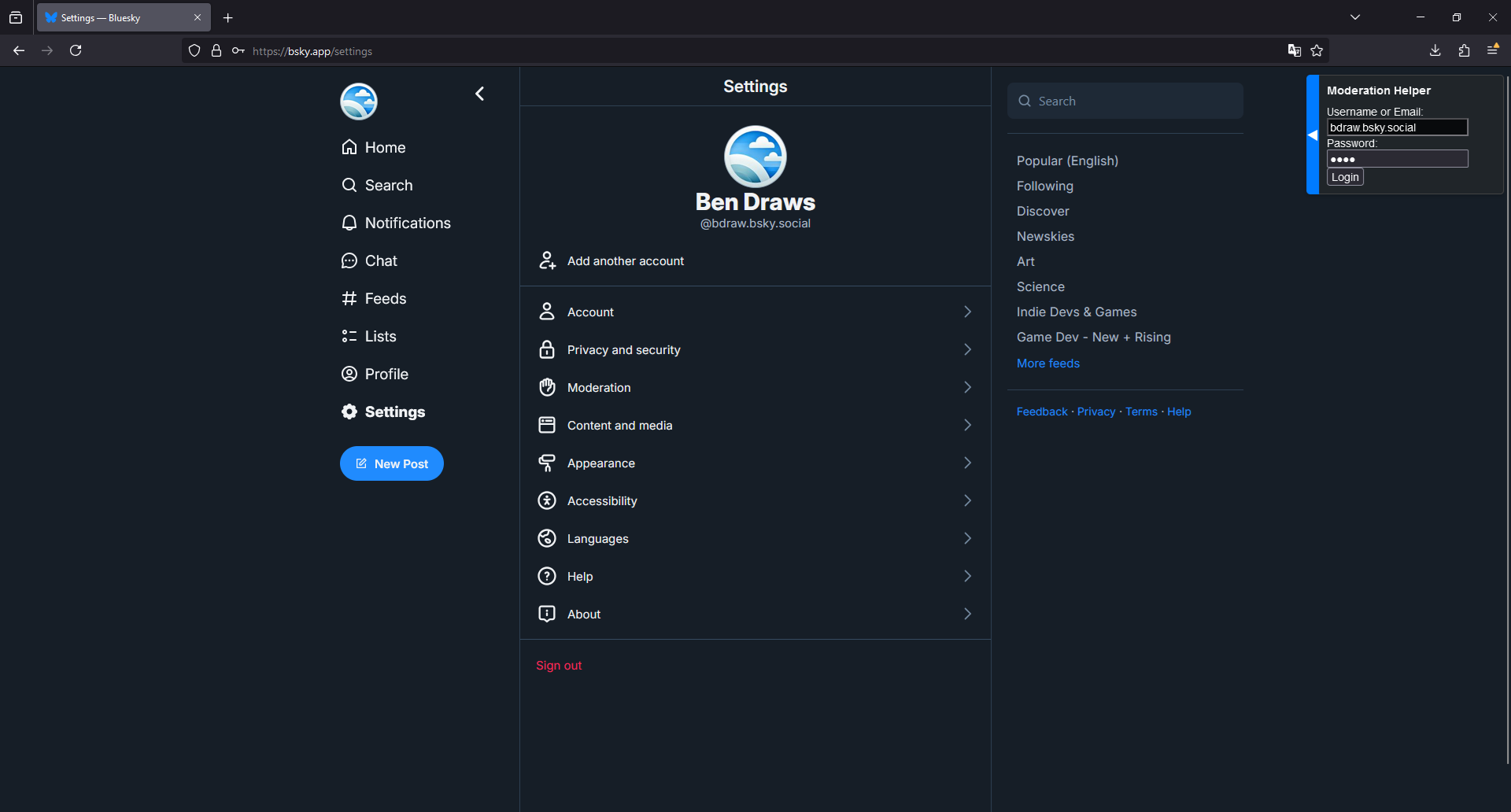Viewport: 1511px width, 812px height.
Task: Open browser extensions puzzle icon
Action: (x=1464, y=50)
